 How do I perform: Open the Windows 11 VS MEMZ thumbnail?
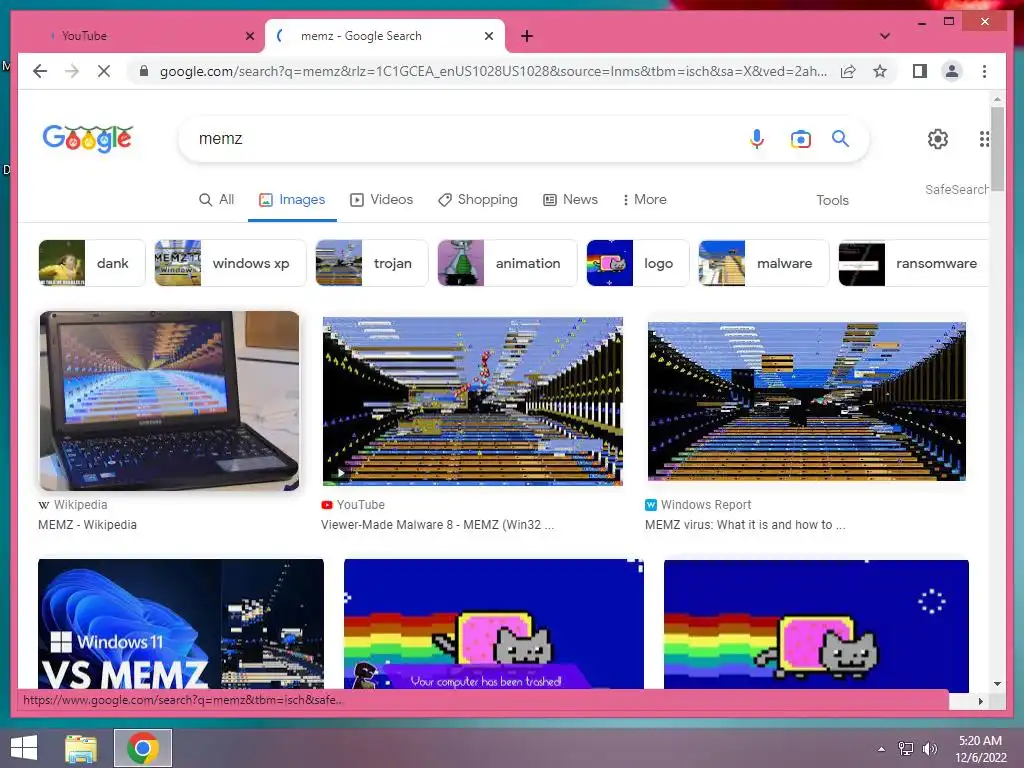click(x=181, y=624)
